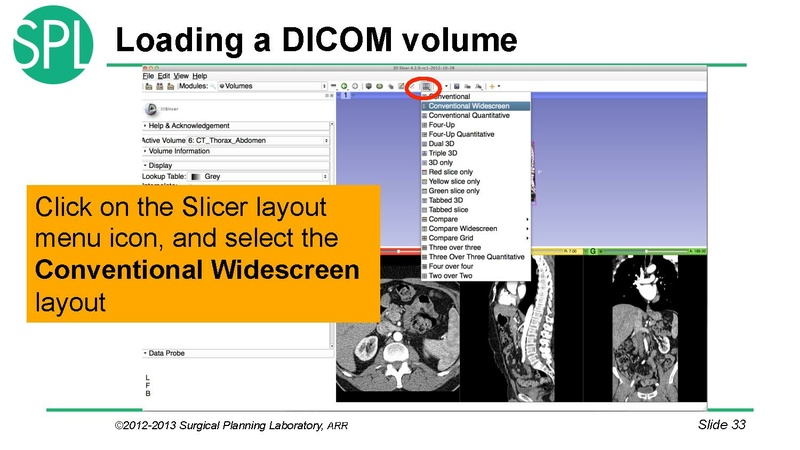Click the module panel scrollbar up arrow
Viewport: 800px width, 450px height.
pyautogui.click(x=332, y=124)
